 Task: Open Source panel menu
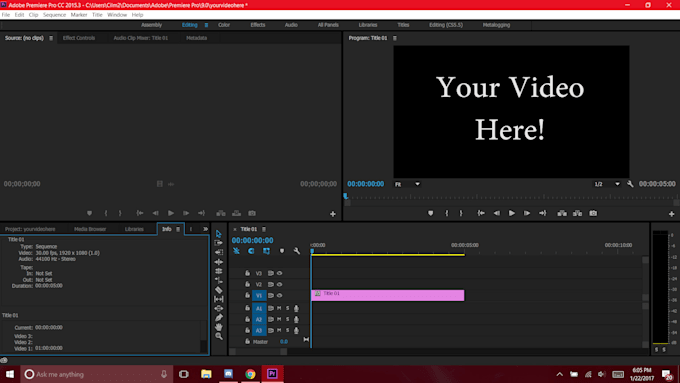pos(51,38)
